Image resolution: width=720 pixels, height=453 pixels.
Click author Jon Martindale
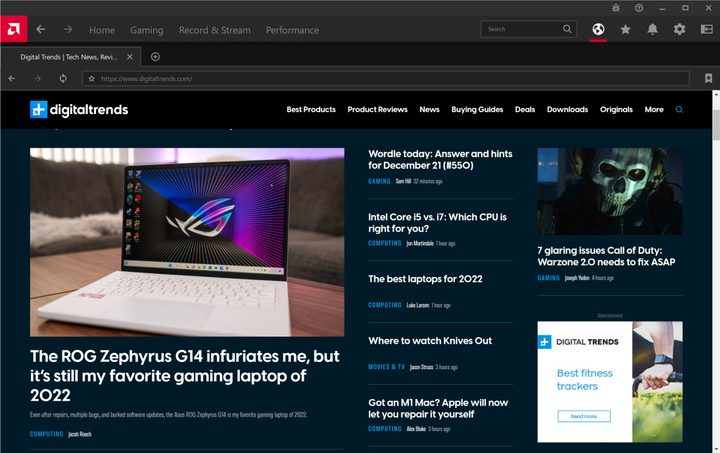tap(420, 243)
